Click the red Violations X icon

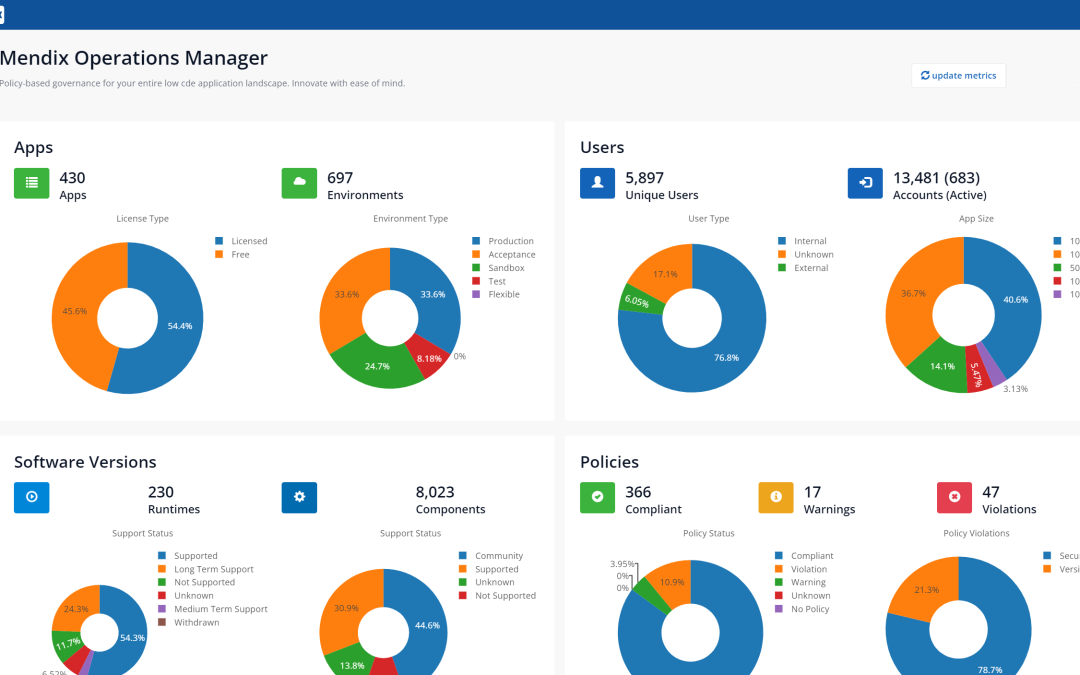tap(954, 497)
